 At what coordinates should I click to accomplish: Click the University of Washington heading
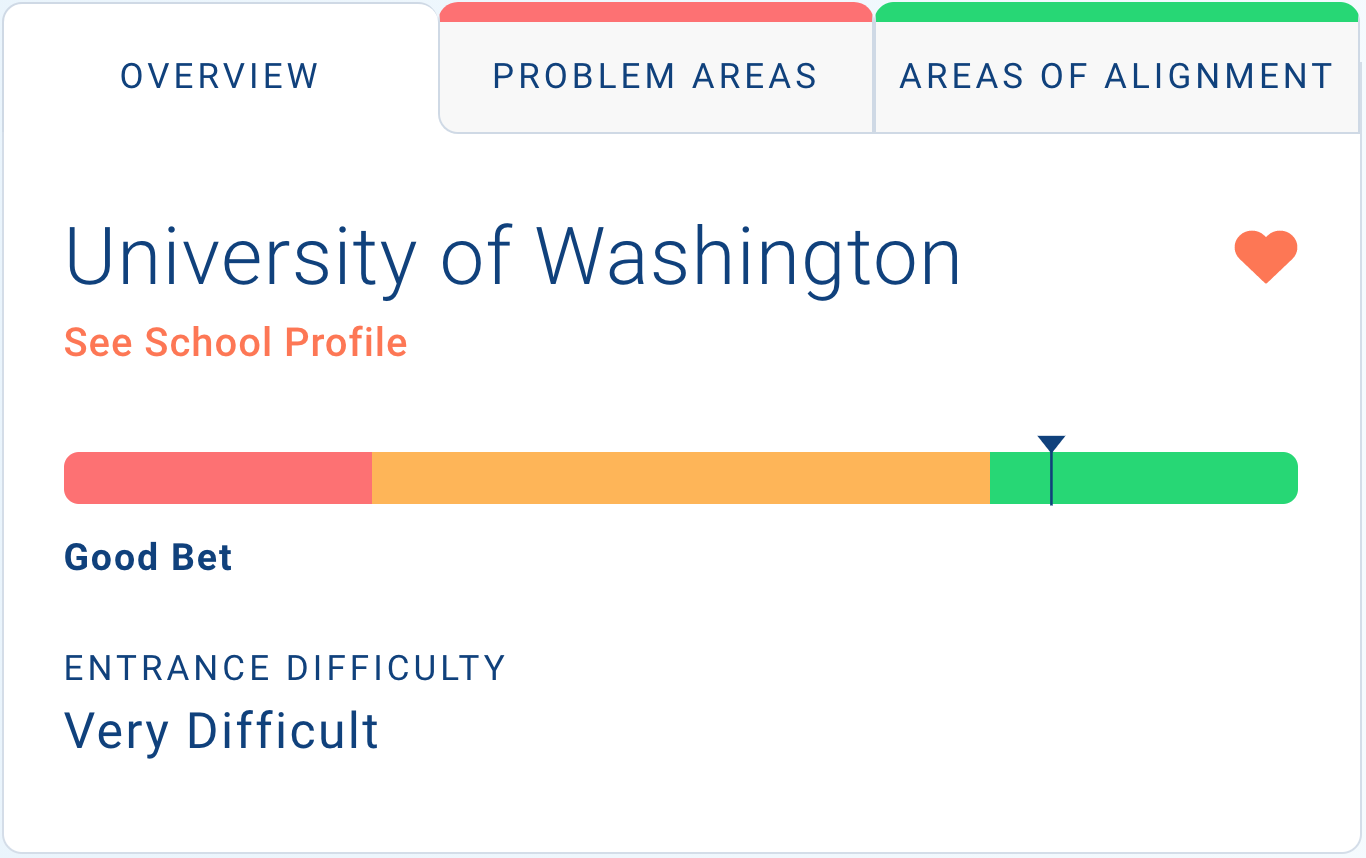pyautogui.click(x=513, y=258)
